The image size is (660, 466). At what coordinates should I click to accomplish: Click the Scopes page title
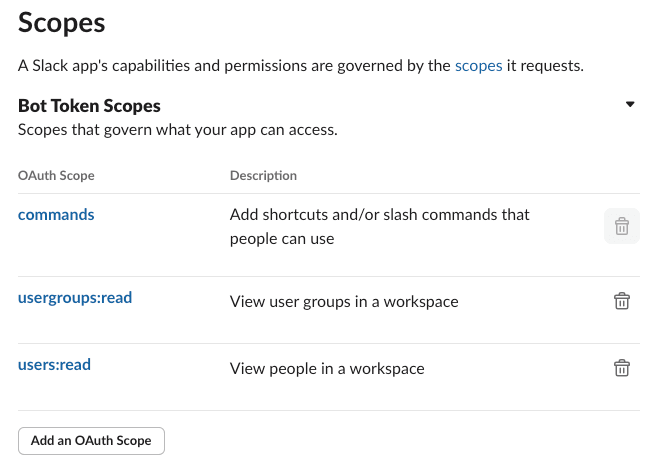[61, 22]
